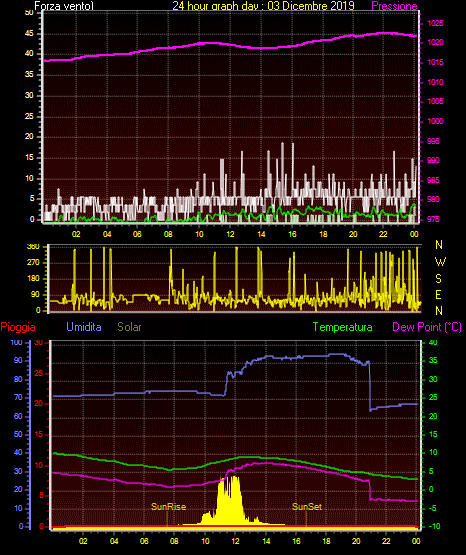This screenshot has height=555, width=466.
Task: Click hour 14 under the pressure graph
Action: pos(261,234)
